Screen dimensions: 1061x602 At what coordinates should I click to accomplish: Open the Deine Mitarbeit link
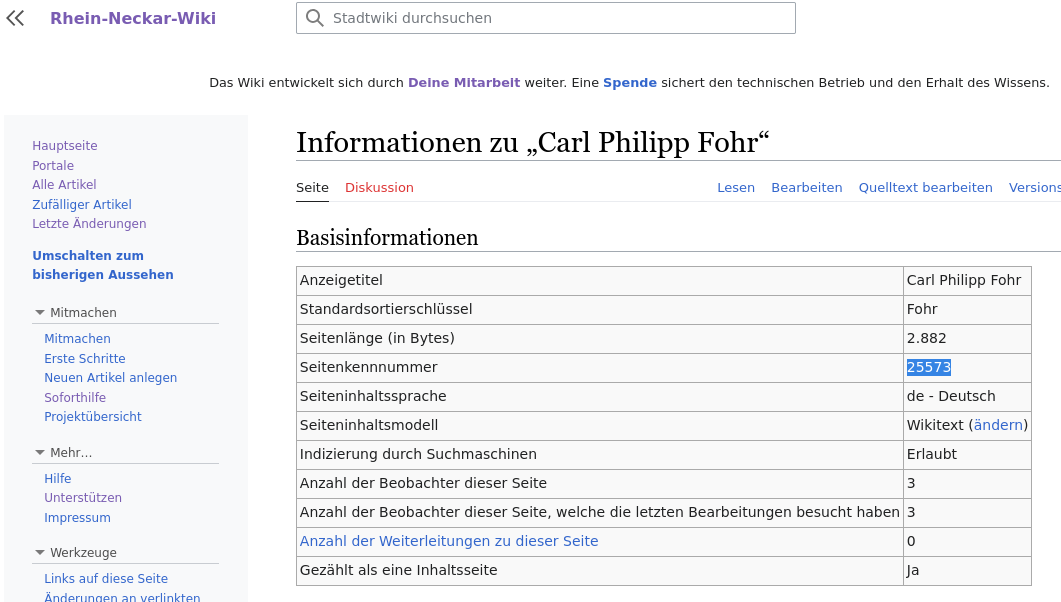tap(464, 83)
